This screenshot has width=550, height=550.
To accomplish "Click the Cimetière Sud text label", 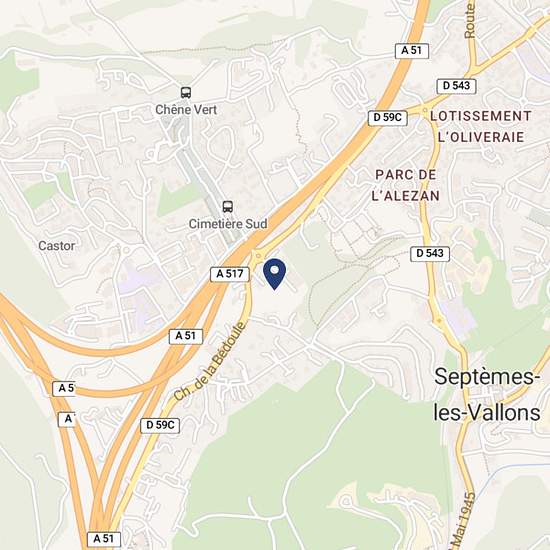I will pyautogui.click(x=228, y=224).
